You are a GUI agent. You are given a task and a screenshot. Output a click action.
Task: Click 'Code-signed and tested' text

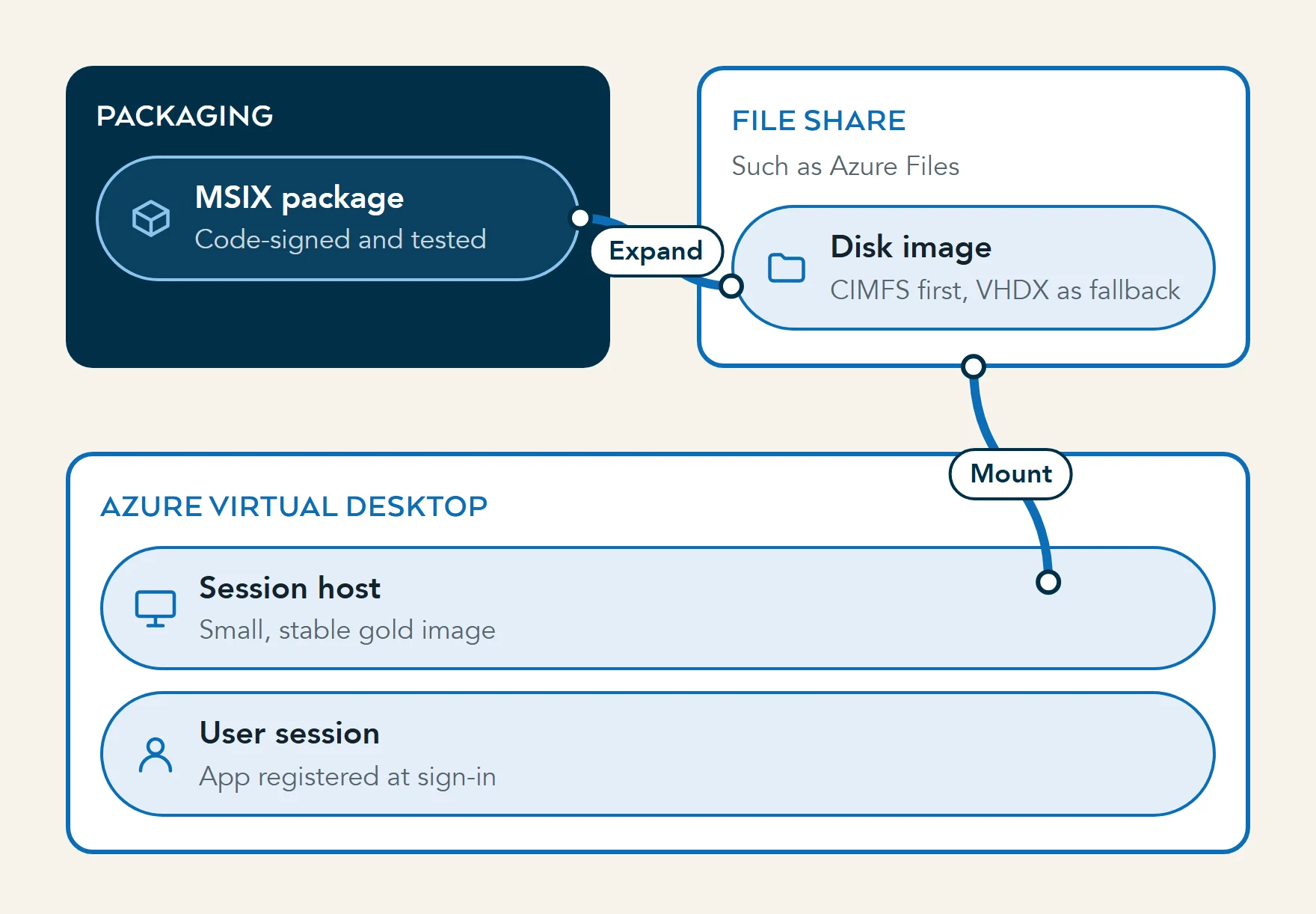click(340, 239)
